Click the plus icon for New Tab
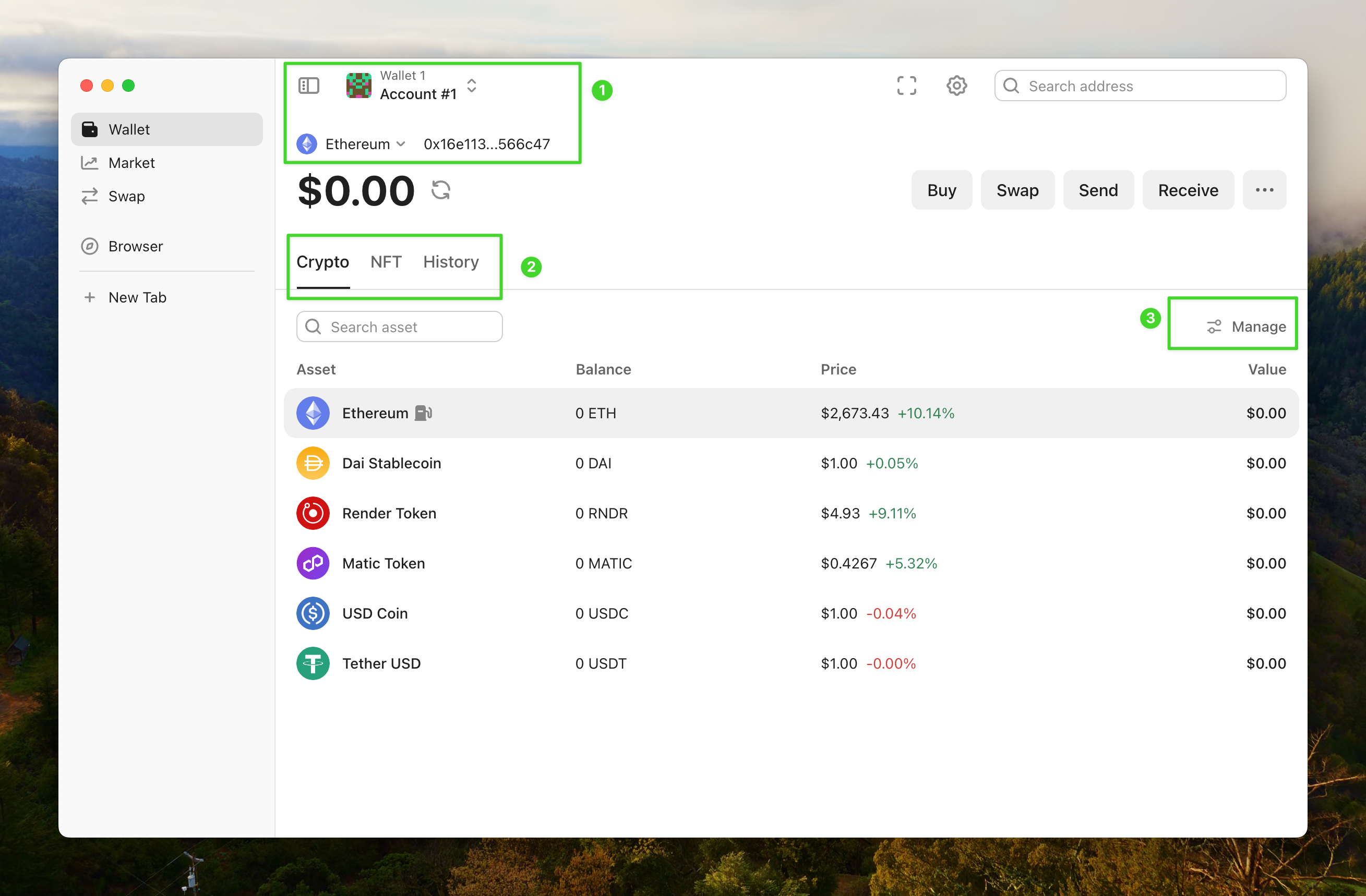 click(90, 297)
